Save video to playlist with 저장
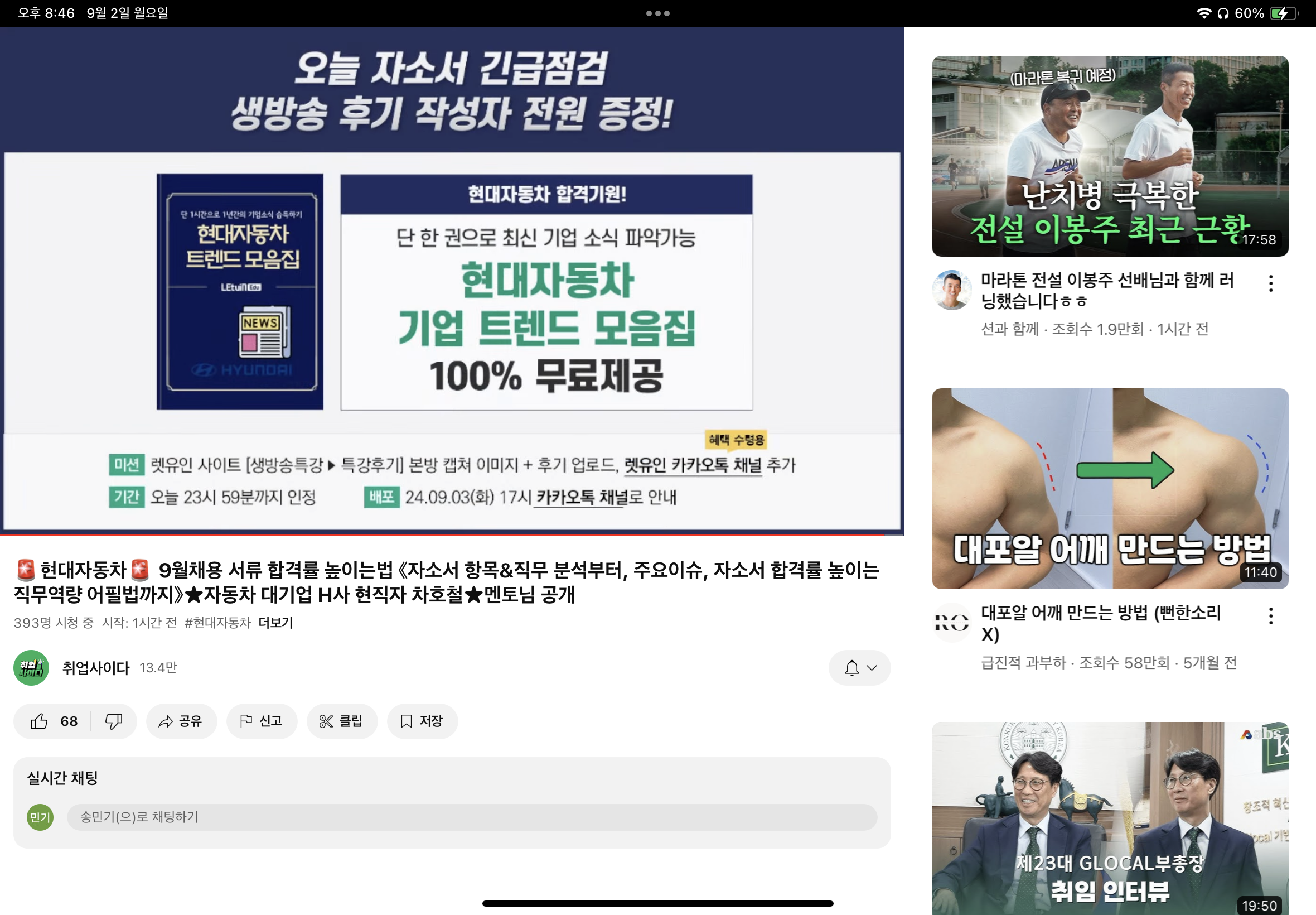This screenshot has height=915, width=1316. pos(422,721)
